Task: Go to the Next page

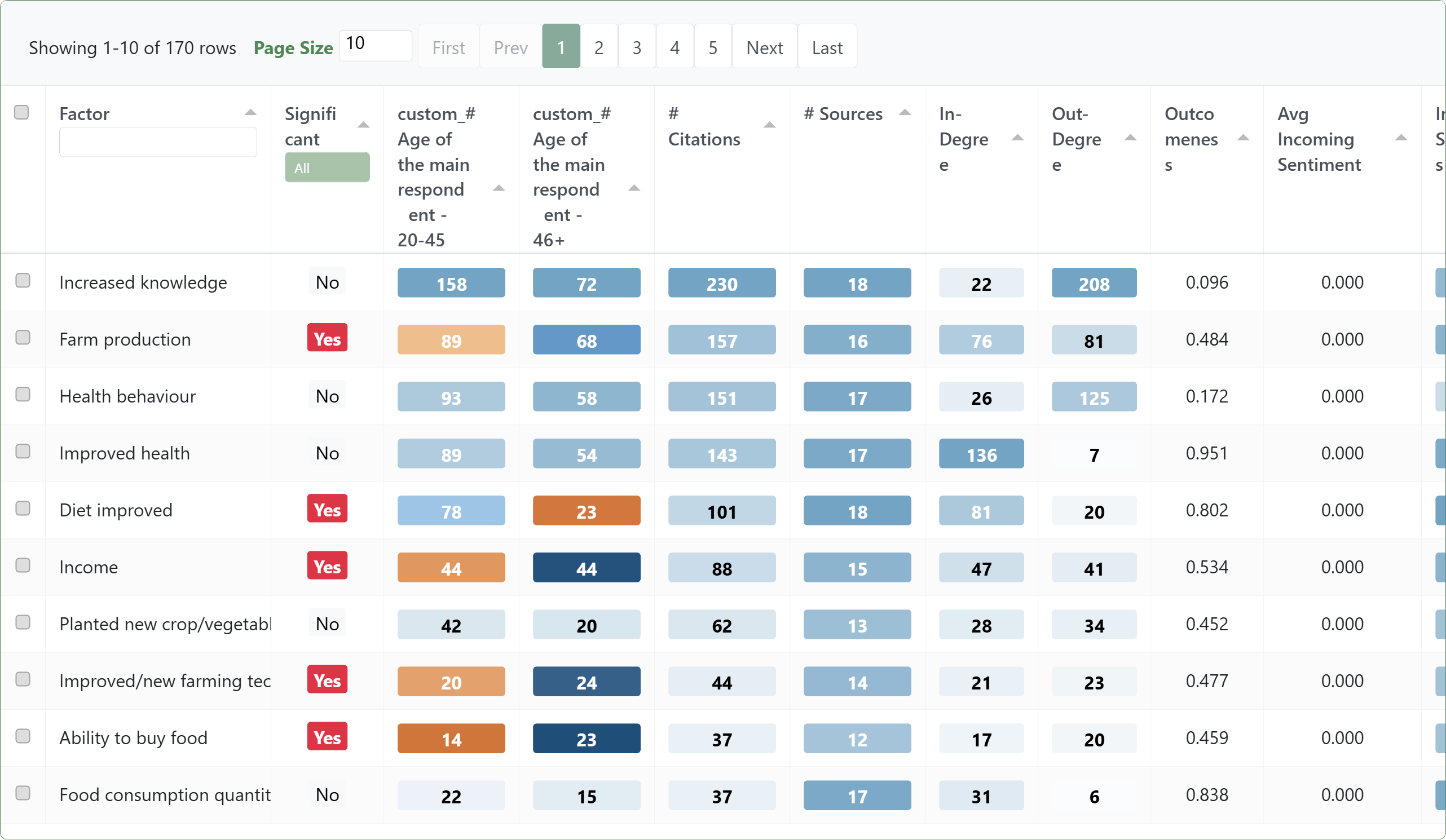Action: pos(764,46)
